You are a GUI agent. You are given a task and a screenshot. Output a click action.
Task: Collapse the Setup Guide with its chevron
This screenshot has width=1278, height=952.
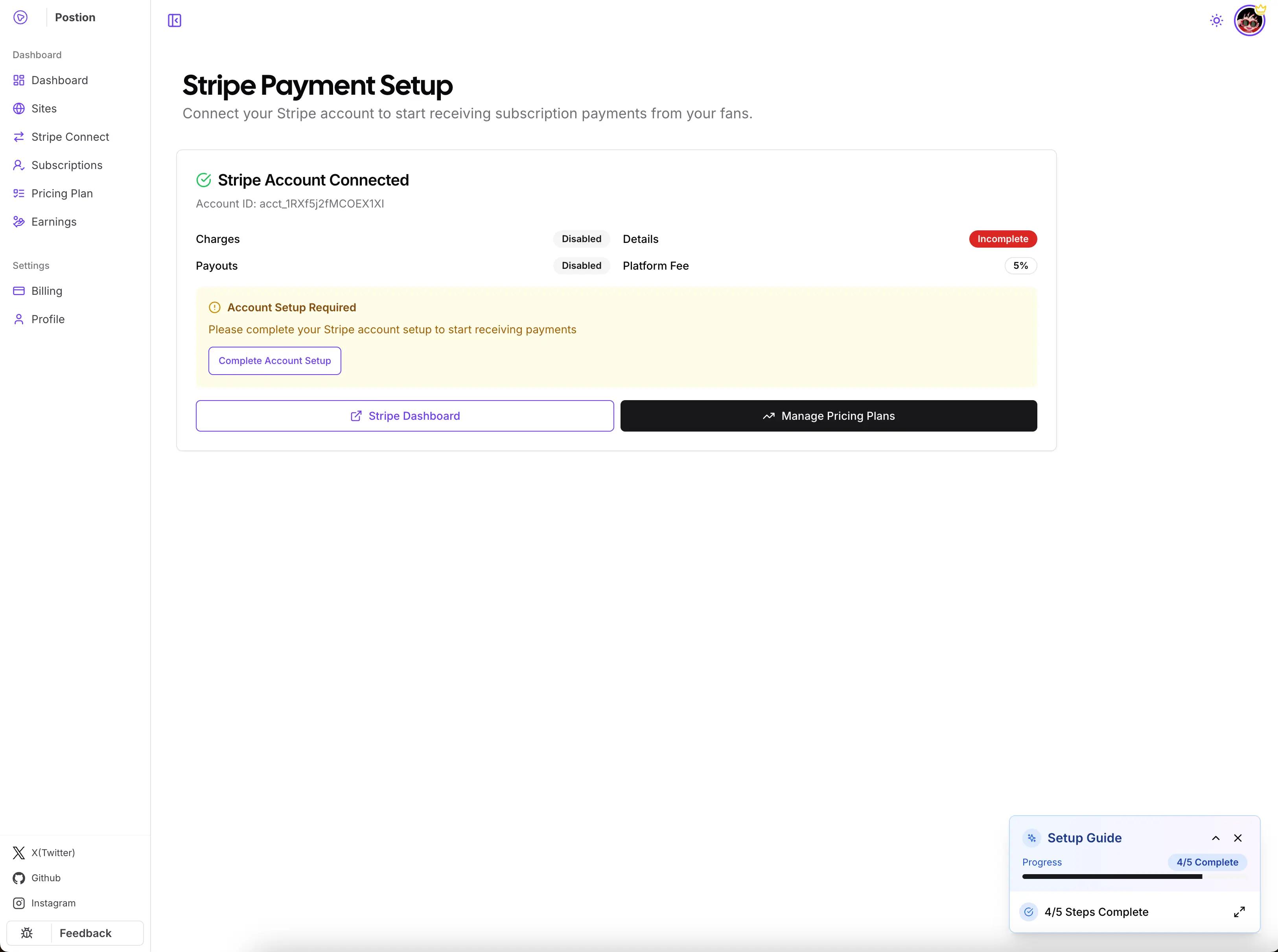(x=1216, y=838)
